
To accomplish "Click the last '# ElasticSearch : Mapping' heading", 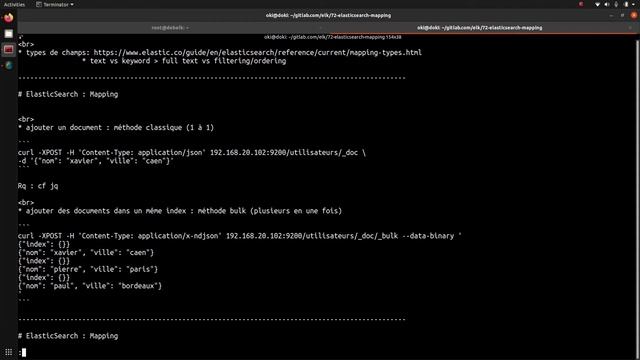I will coord(68,336).
